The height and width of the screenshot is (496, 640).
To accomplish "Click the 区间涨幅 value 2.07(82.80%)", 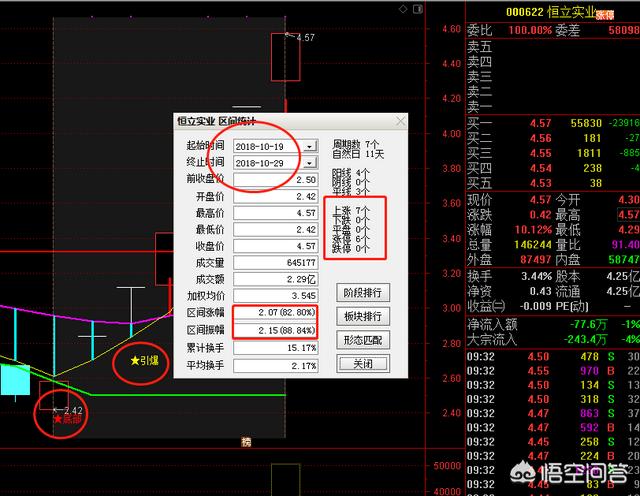I will tap(276, 312).
